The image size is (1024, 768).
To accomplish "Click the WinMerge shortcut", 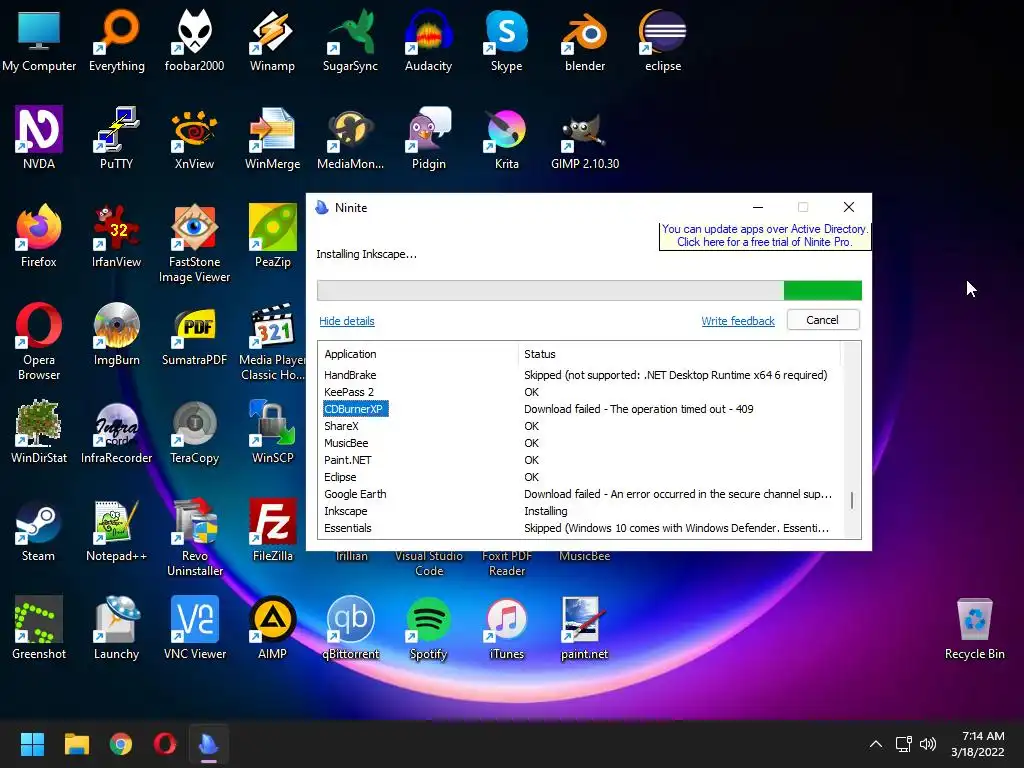I will pos(272,138).
